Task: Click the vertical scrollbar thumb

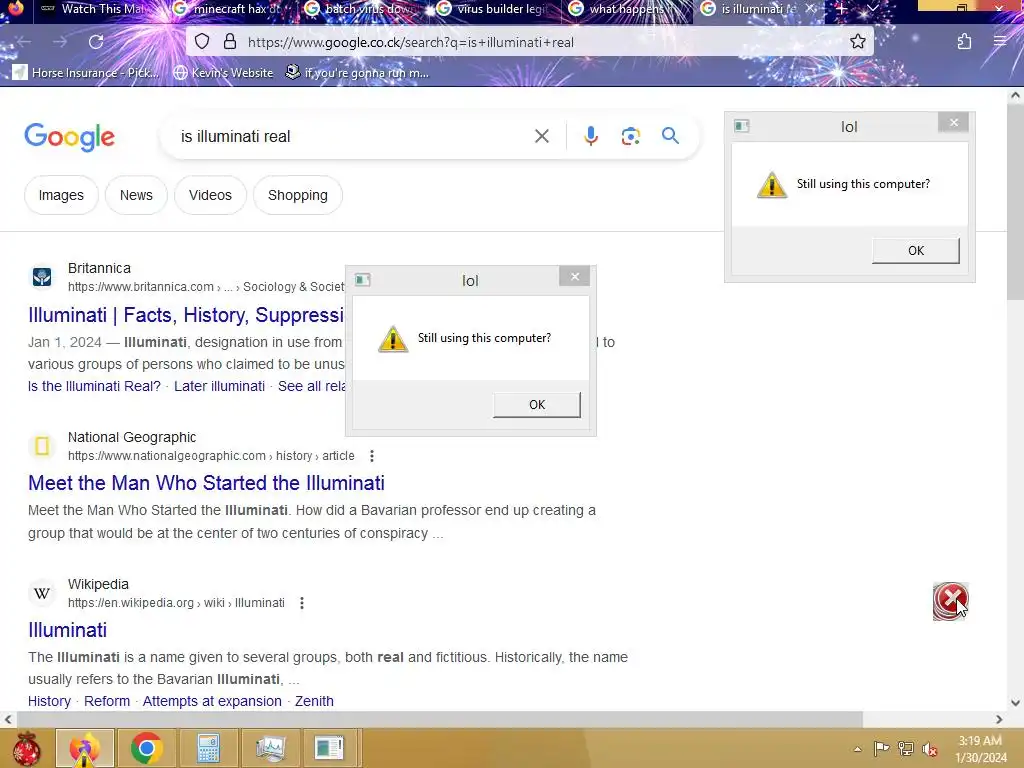Action: [1015, 200]
